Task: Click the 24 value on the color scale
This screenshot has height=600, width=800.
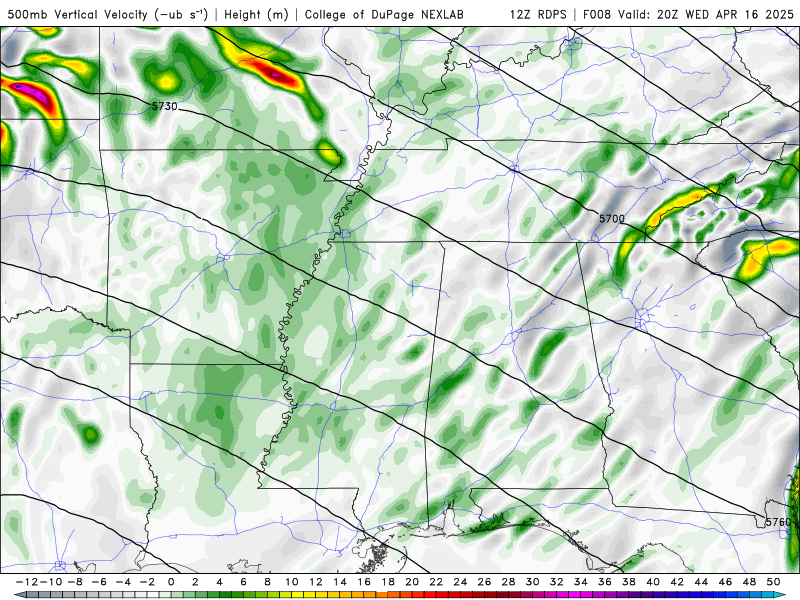Action: (460, 582)
